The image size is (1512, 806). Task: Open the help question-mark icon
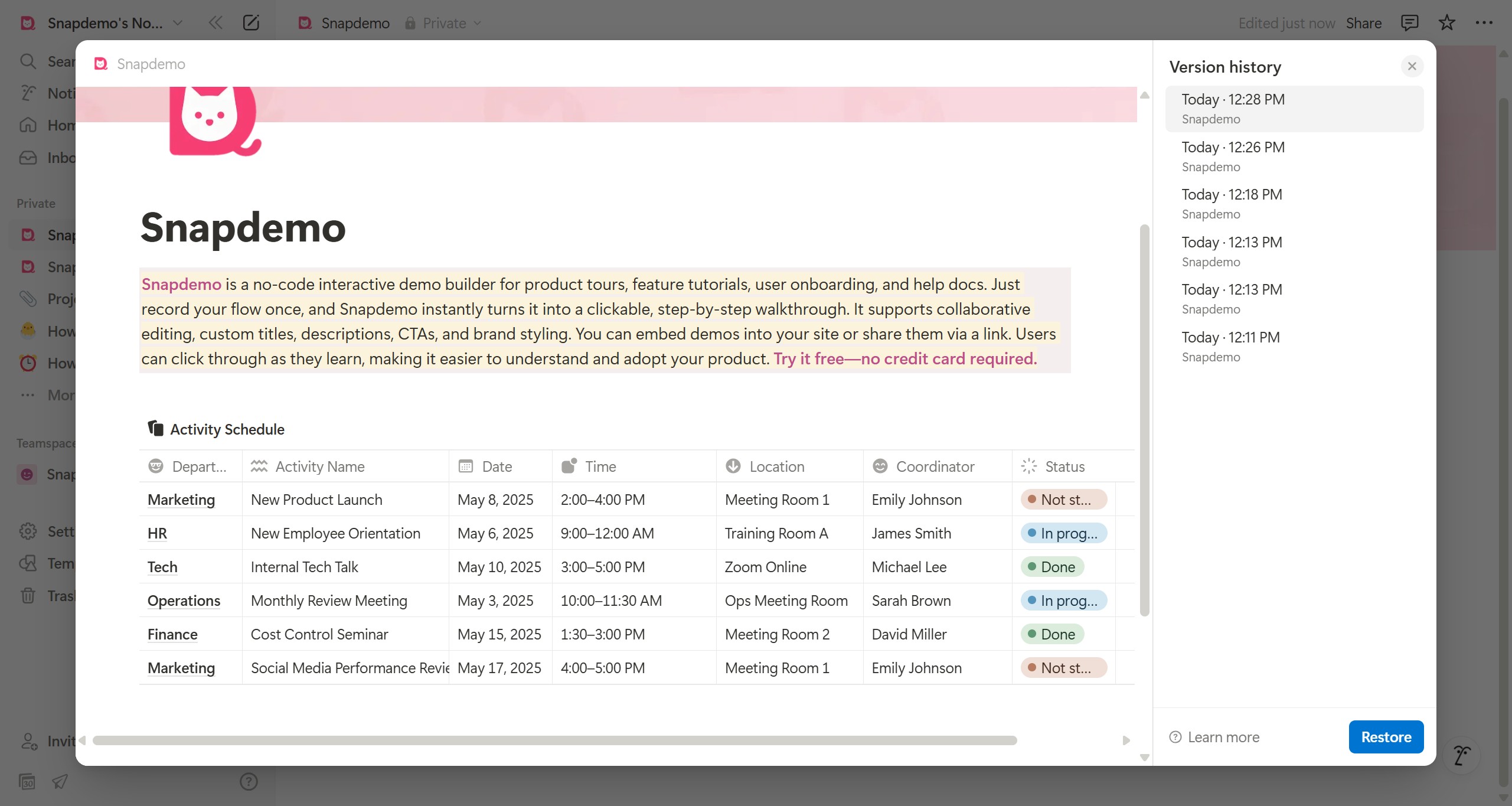coord(249,781)
